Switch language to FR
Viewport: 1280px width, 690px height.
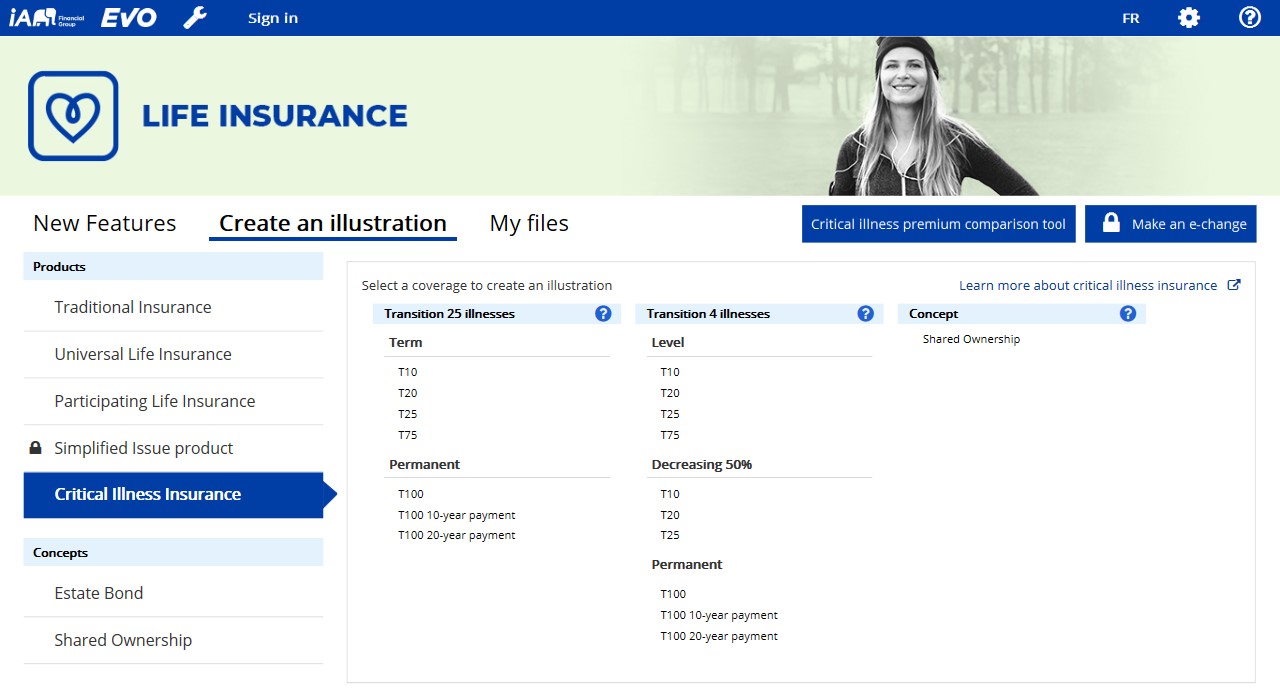click(x=1131, y=18)
